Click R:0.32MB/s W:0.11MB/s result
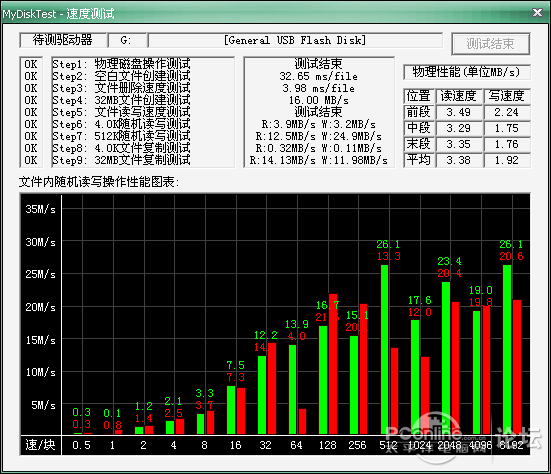The image size is (551, 474). (318, 148)
